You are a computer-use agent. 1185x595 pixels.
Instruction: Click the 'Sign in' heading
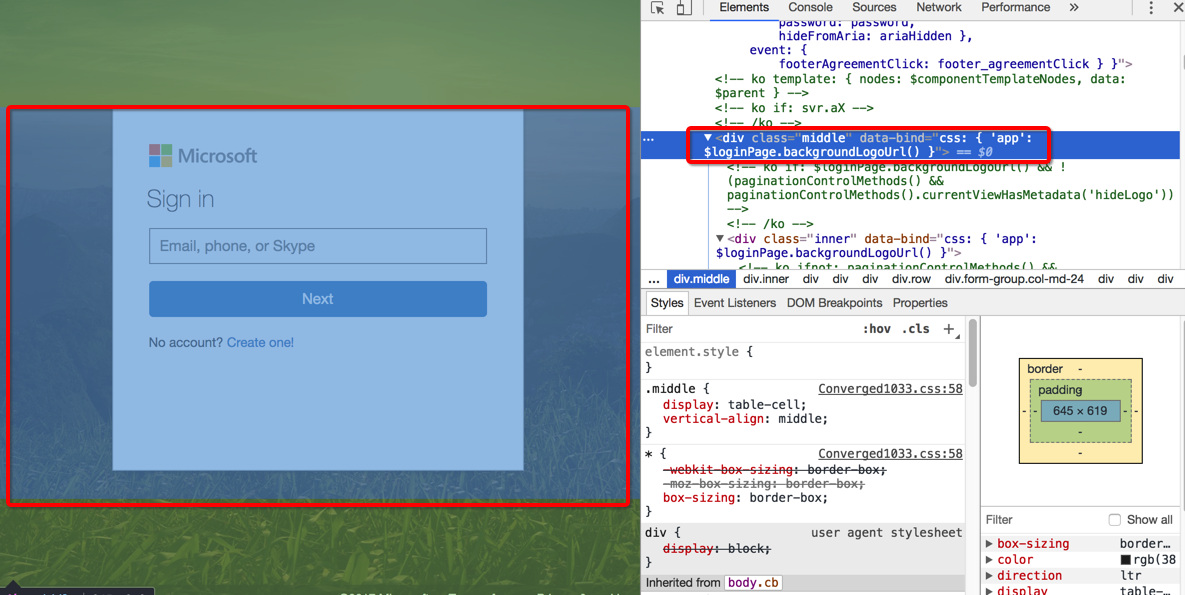point(180,200)
